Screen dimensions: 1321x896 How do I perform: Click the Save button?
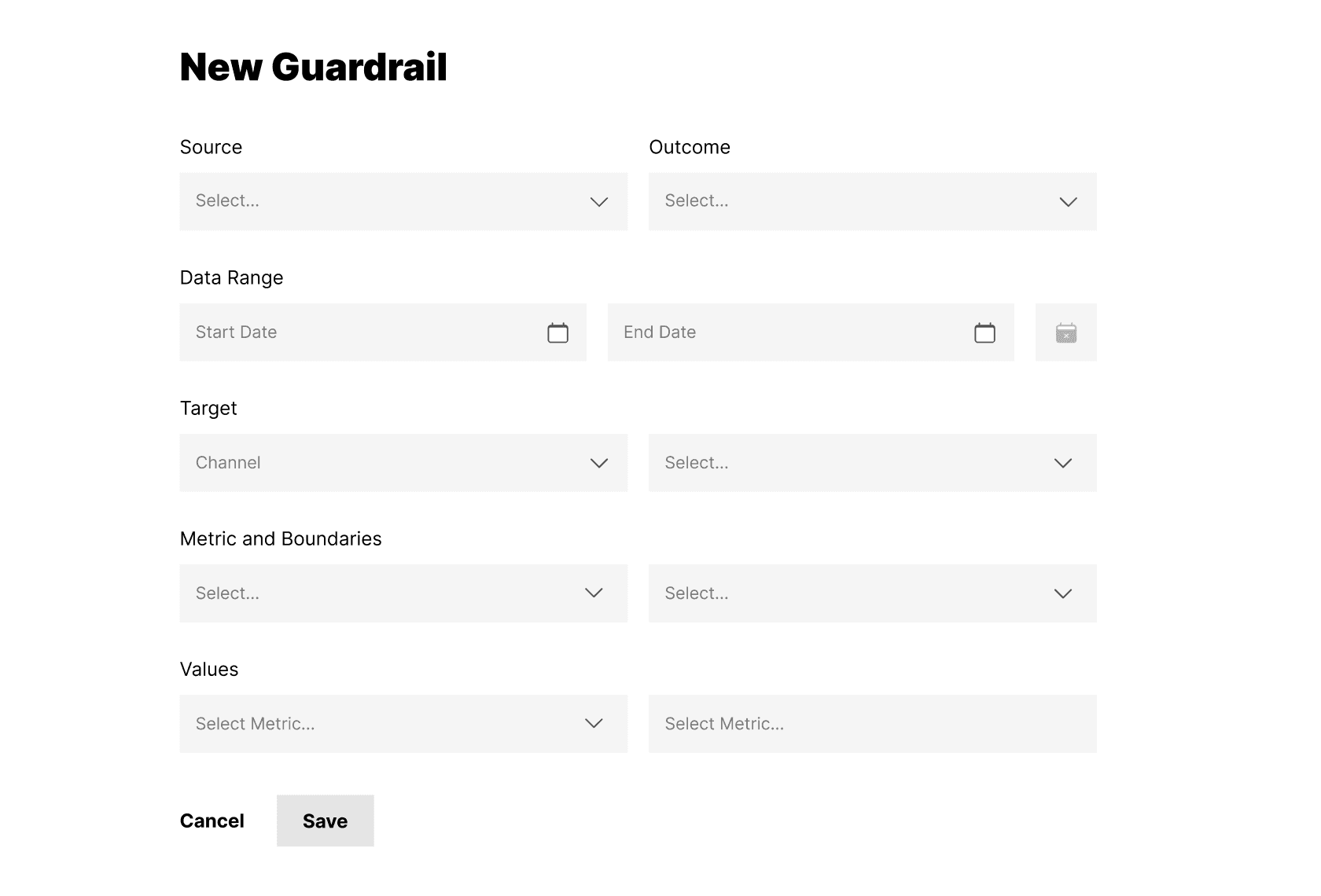tap(325, 821)
